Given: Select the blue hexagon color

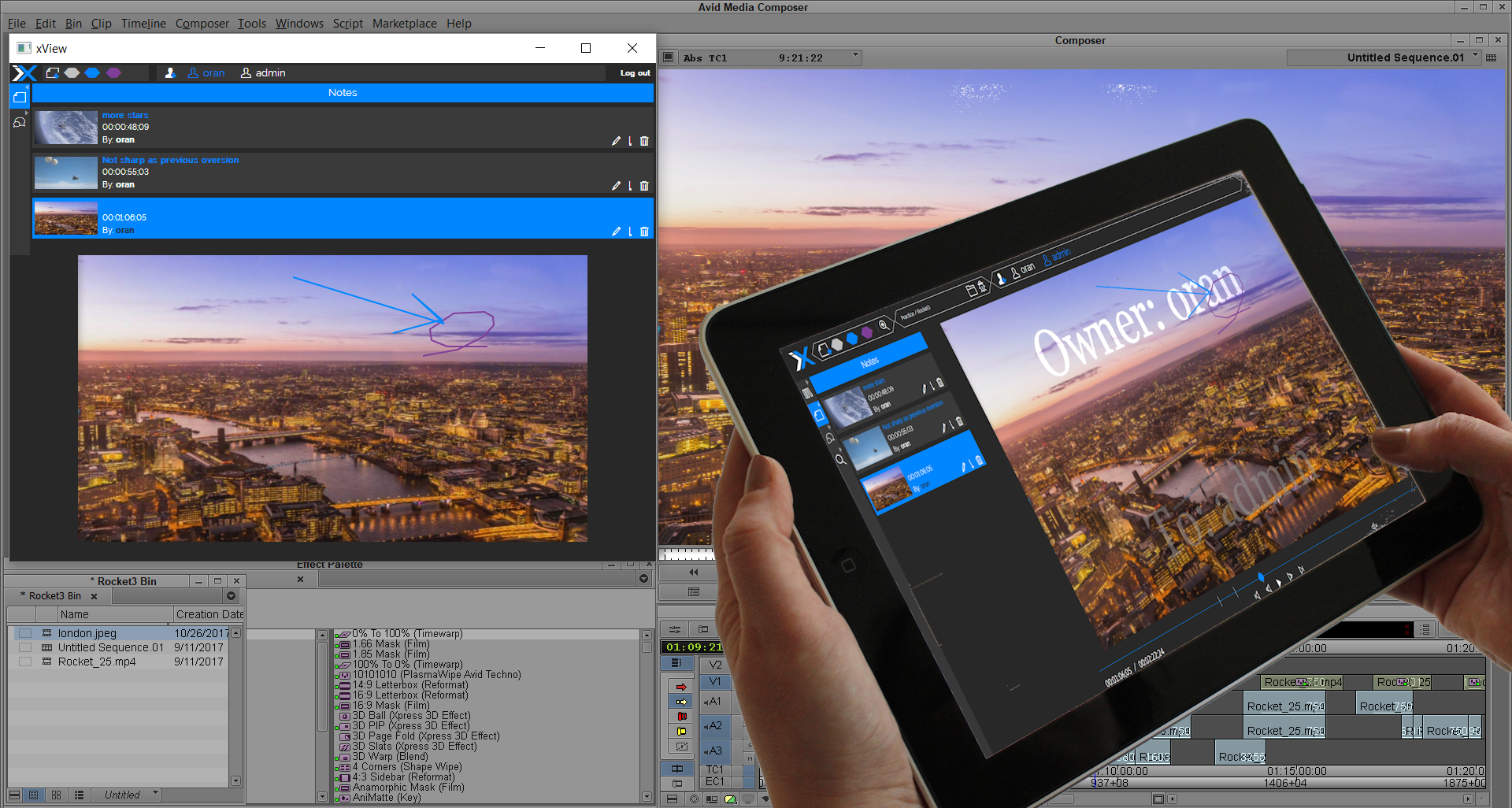Looking at the screenshot, I should (x=92, y=73).
